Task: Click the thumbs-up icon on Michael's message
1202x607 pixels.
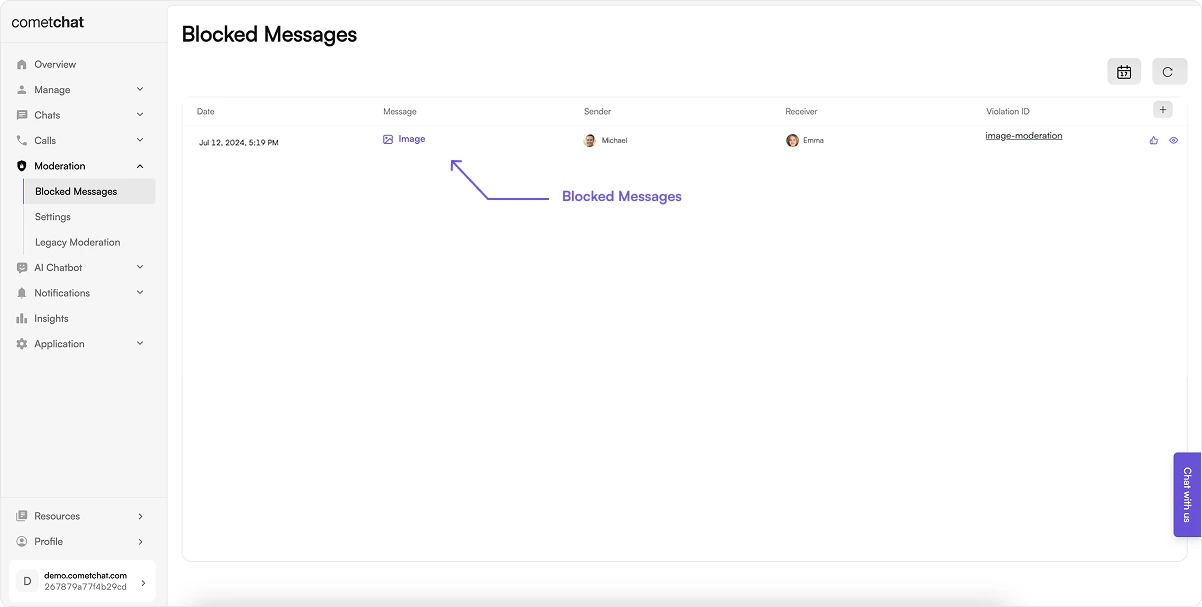Action: coord(1153,140)
